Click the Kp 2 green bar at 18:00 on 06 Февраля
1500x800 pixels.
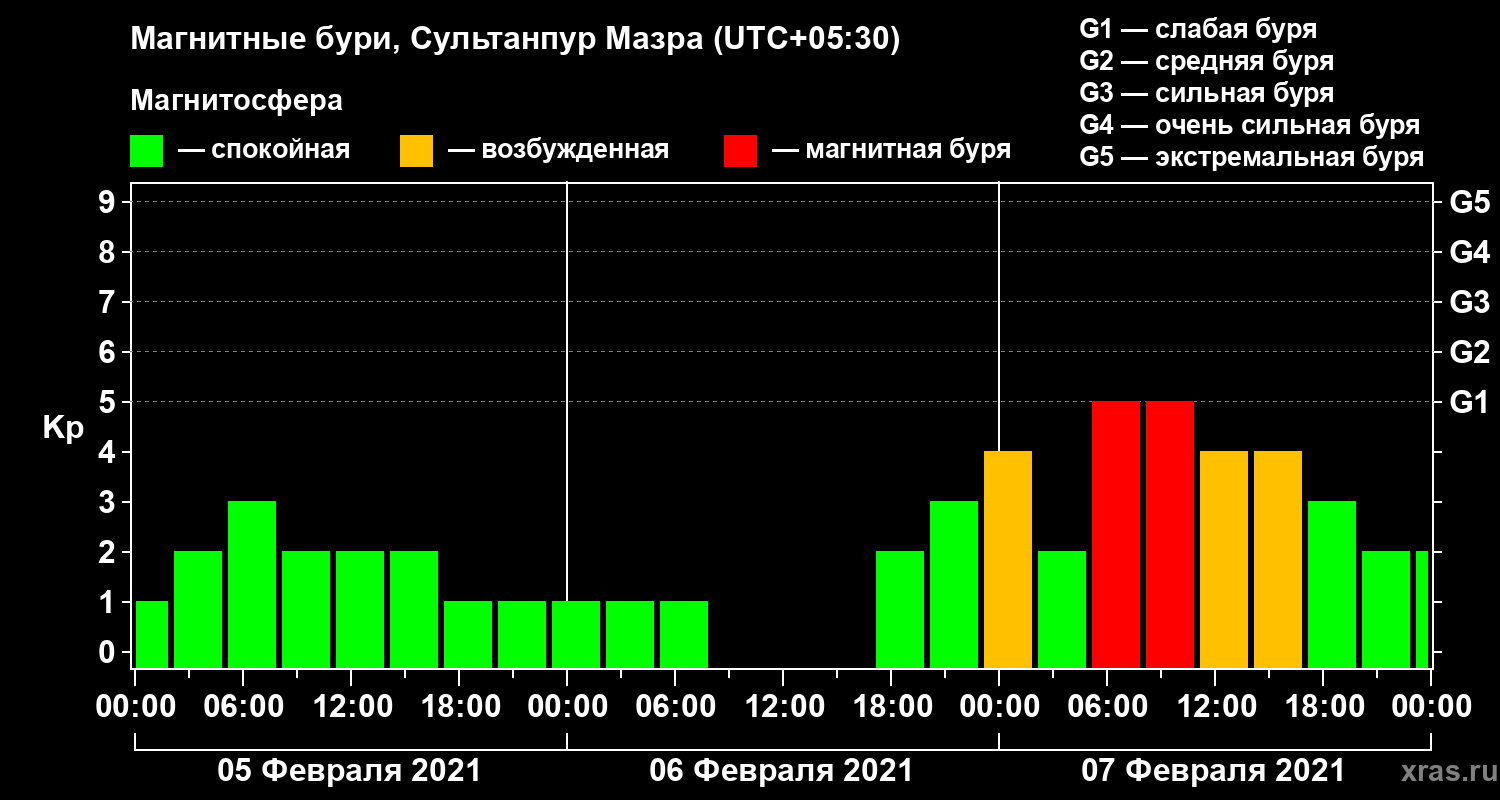coord(900,610)
